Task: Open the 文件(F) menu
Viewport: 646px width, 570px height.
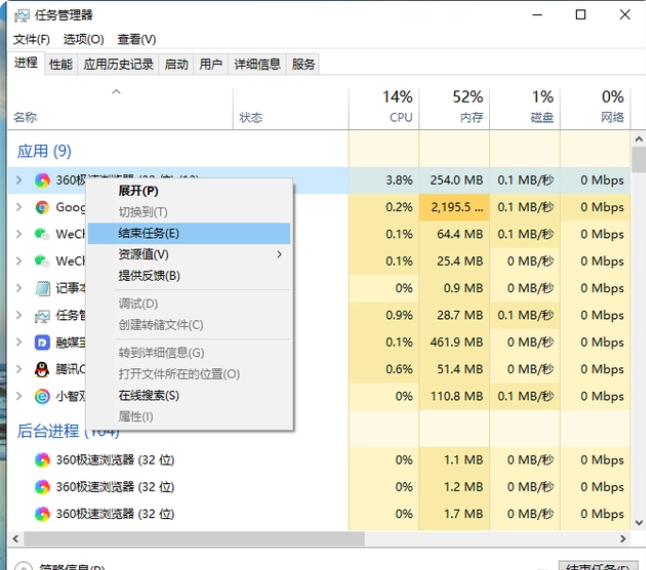Action: click(31, 40)
